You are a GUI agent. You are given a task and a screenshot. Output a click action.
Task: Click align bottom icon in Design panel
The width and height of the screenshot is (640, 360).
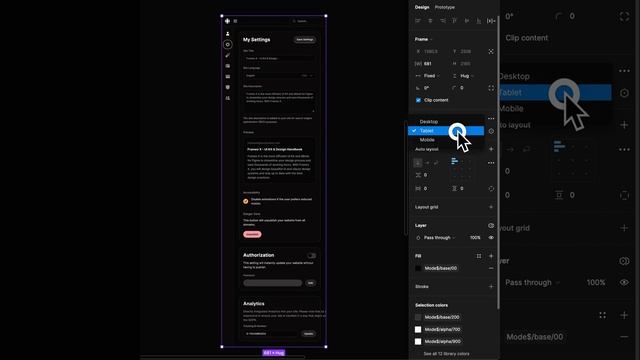coord(479,21)
